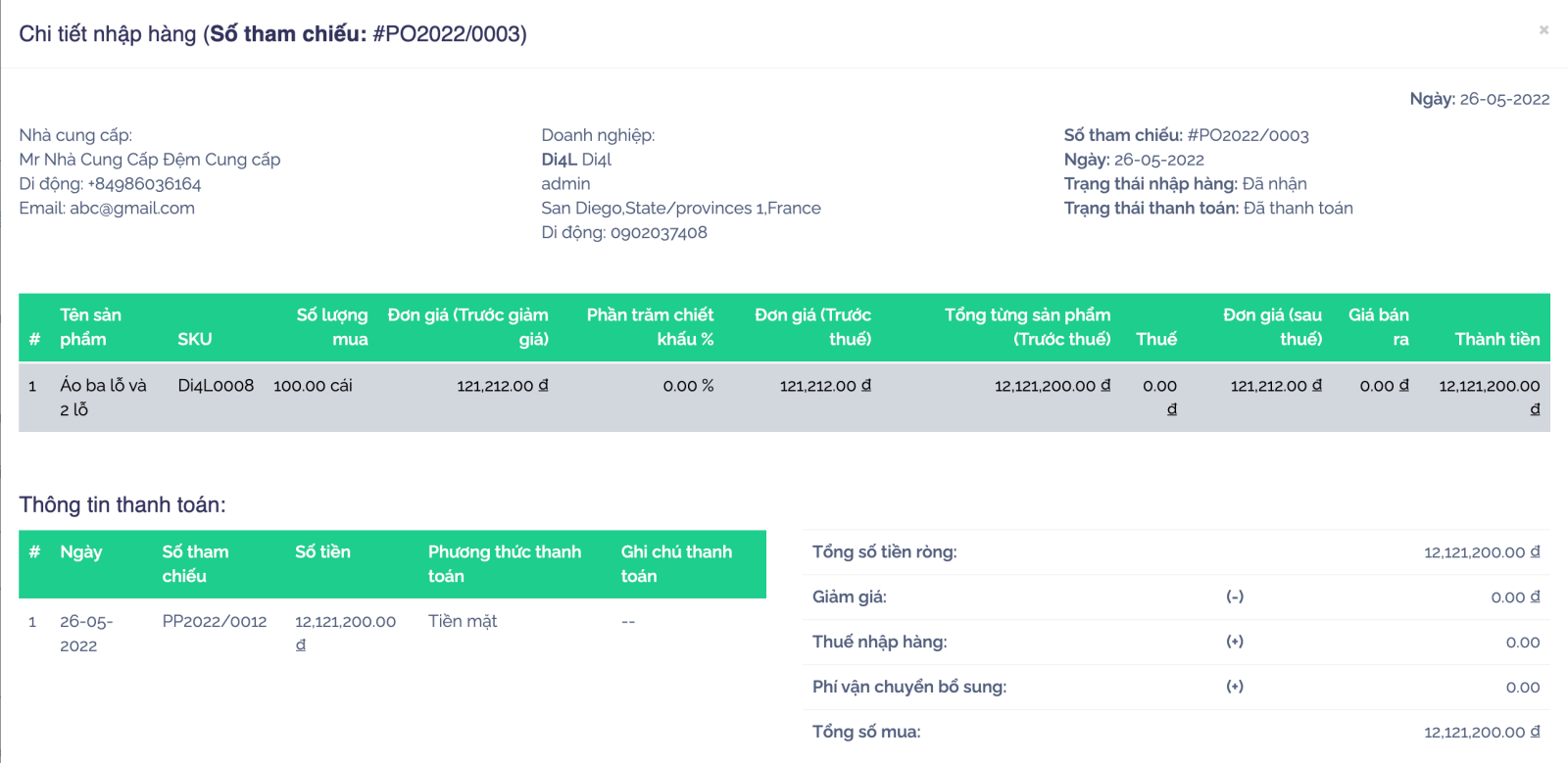Click the 'Số lượng mua' column header
The height and width of the screenshot is (763, 1568).
pos(332,327)
